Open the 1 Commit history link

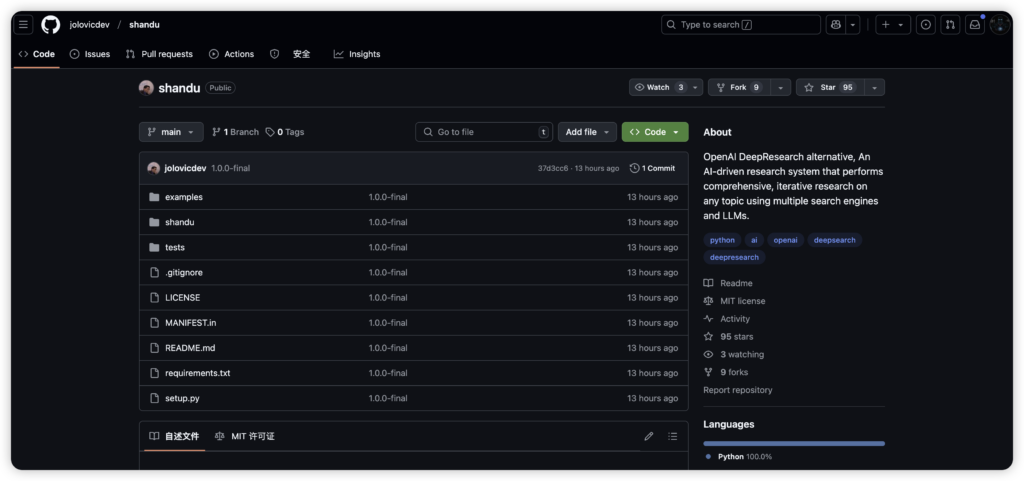(652, 168)
